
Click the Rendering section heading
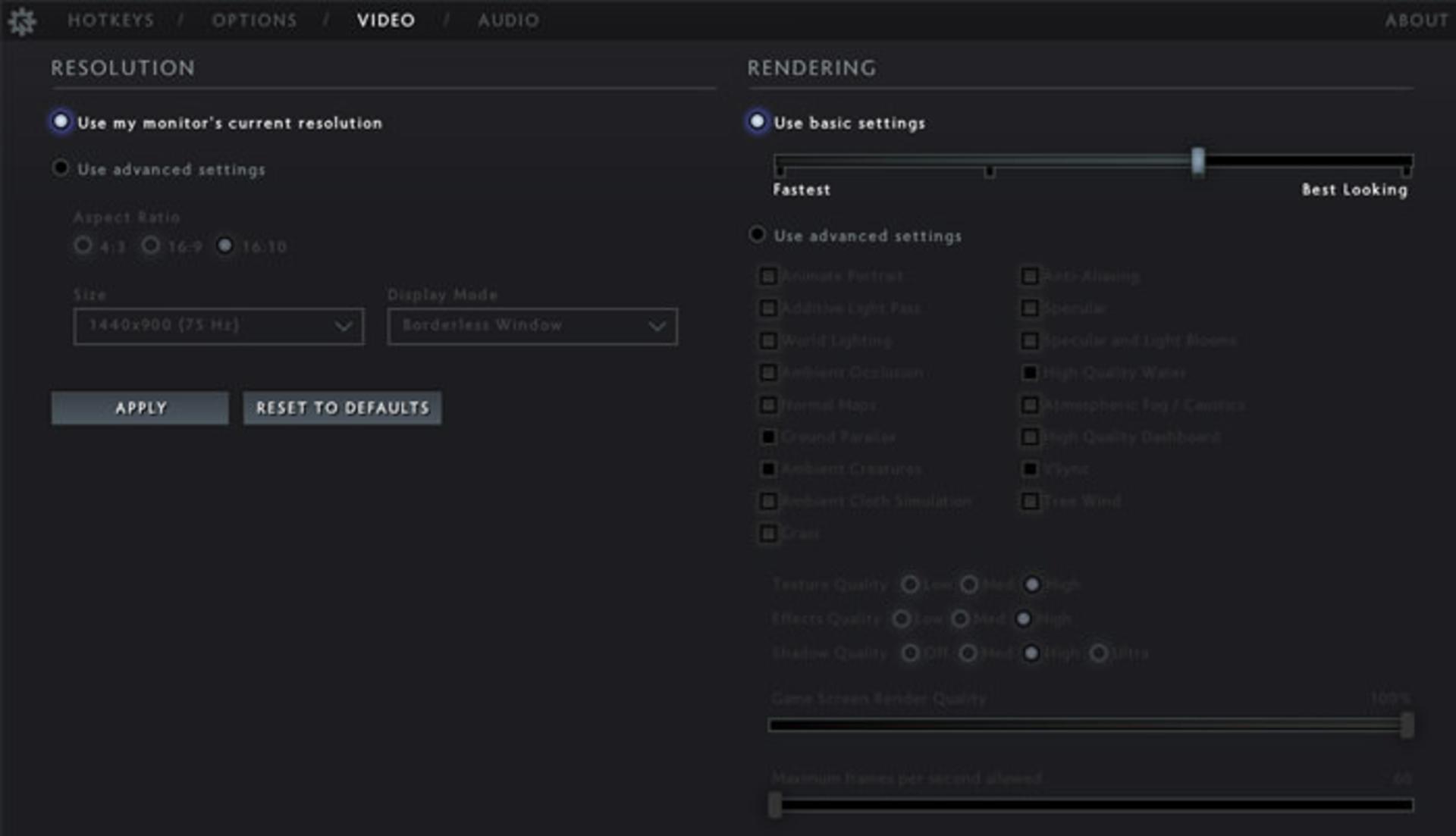pos(812,68)
